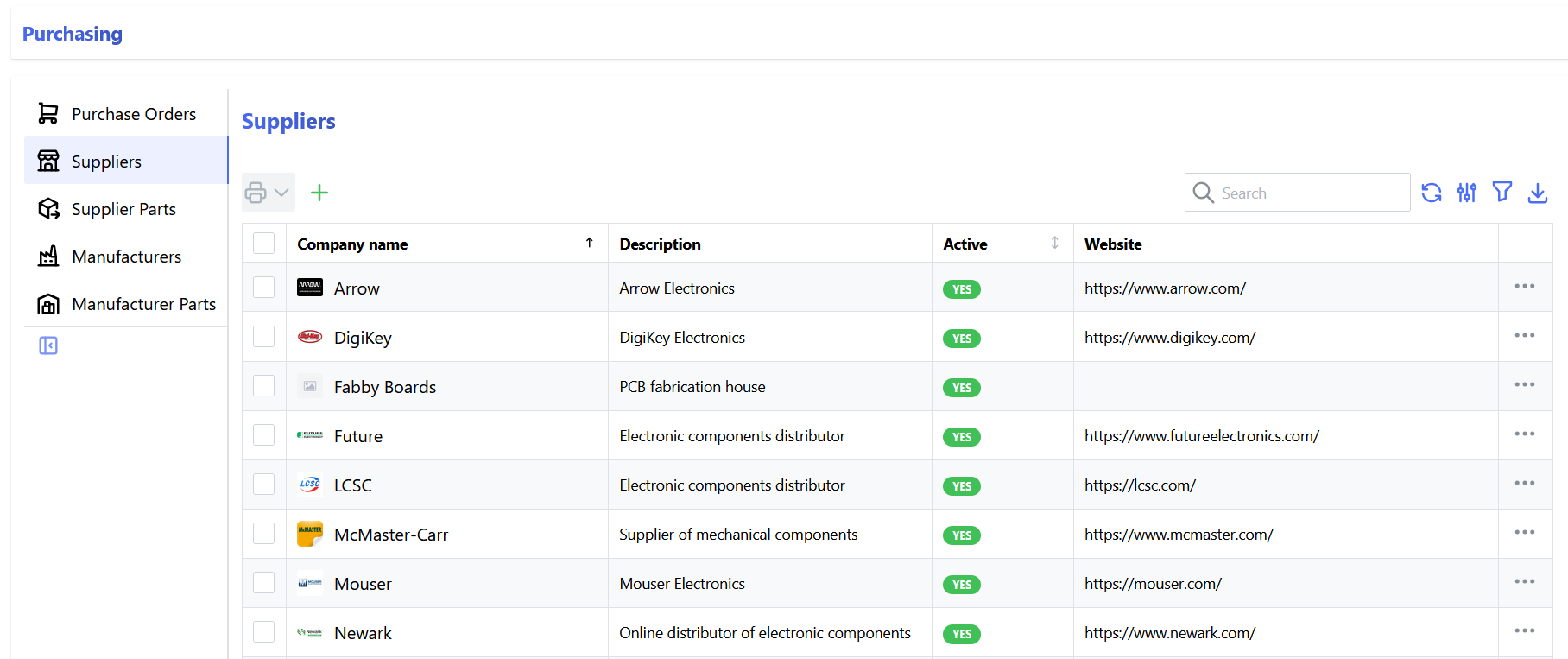
Task: Click the download data icon
Action: [x=1537, y=193]
